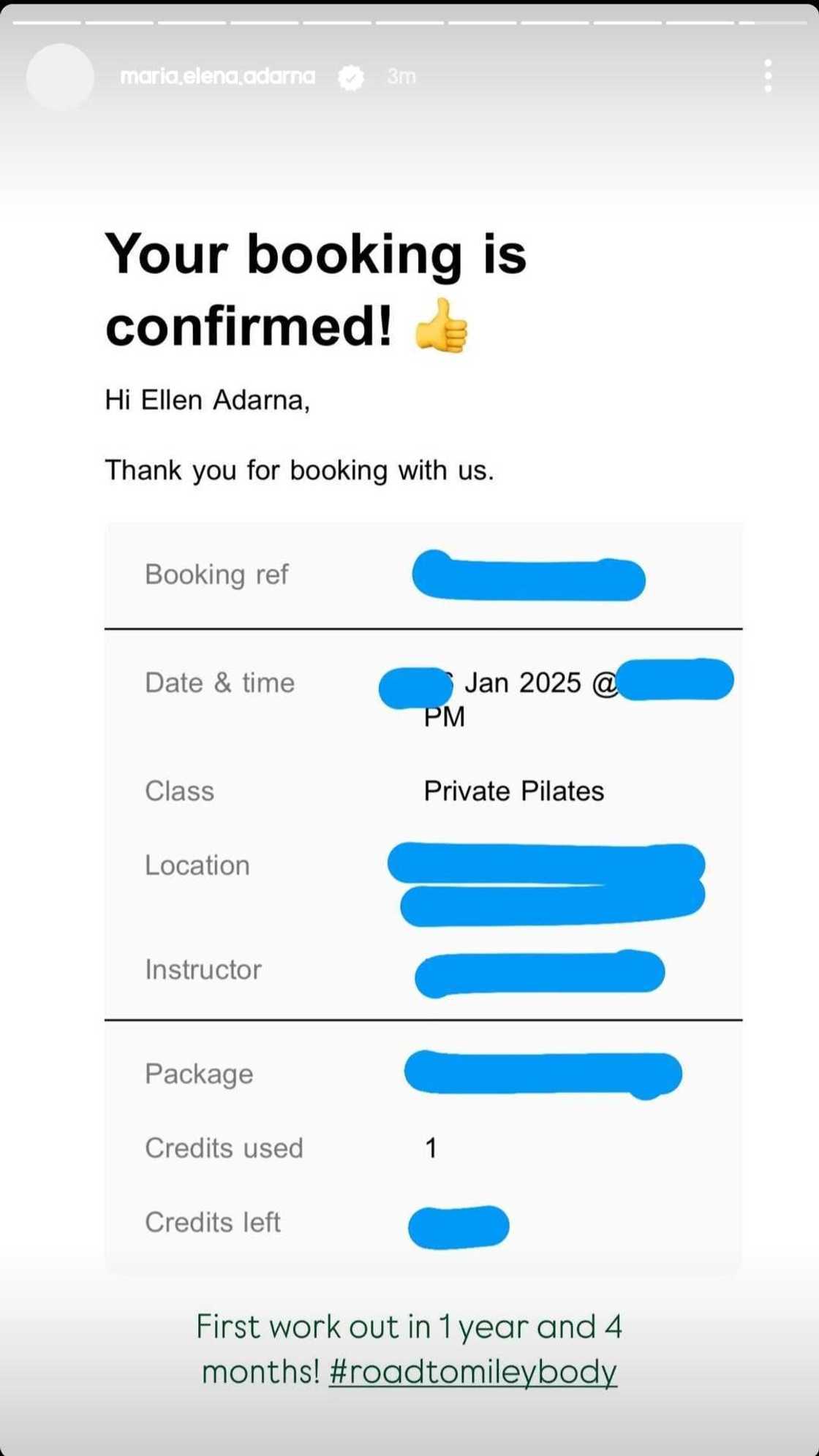Click the scribbled-out Booking ref value
This screenshot has width=819, height=1456.
[528, 576]
